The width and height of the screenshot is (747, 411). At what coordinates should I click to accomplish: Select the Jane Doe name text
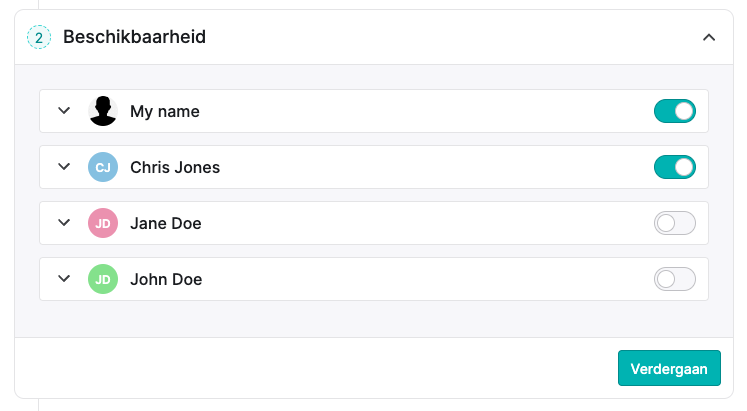(x=166, y=223)
